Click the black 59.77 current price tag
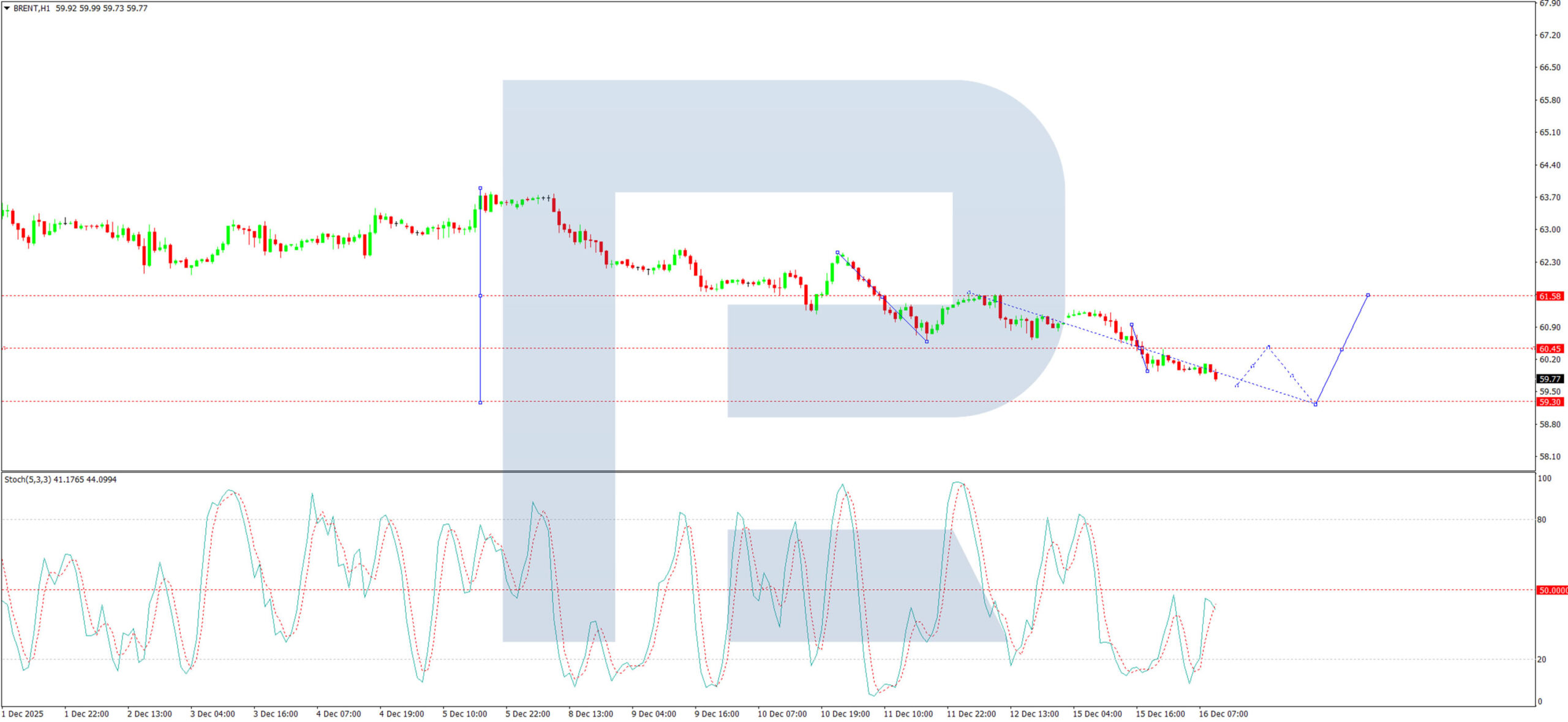This screenshot has height=722, width=1568. pos(1550,379)
